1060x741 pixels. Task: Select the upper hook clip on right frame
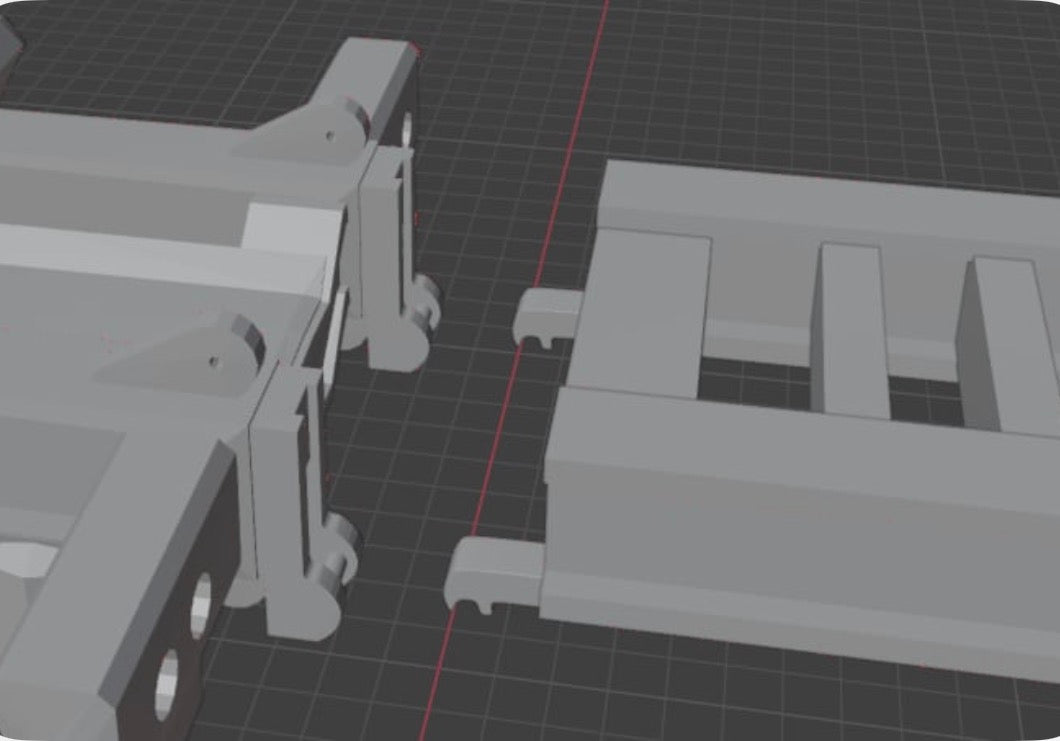click(x=548, y=316)
